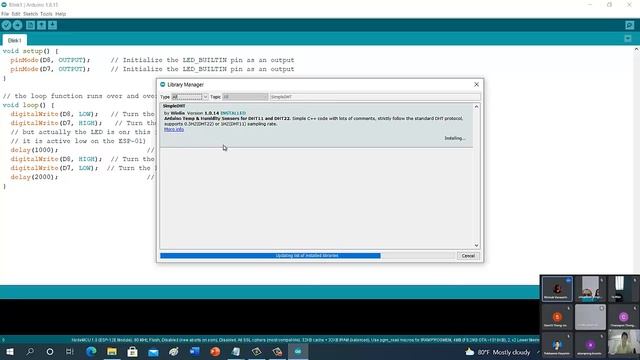
Task: Click the library list scroll-up arrow
Action: click(x=476, y=107)
